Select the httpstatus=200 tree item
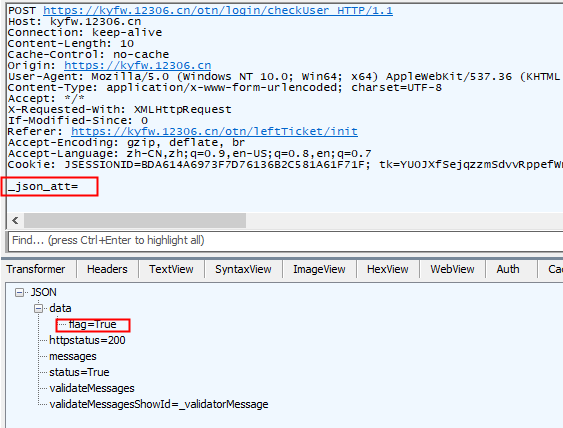 [87, 340]
